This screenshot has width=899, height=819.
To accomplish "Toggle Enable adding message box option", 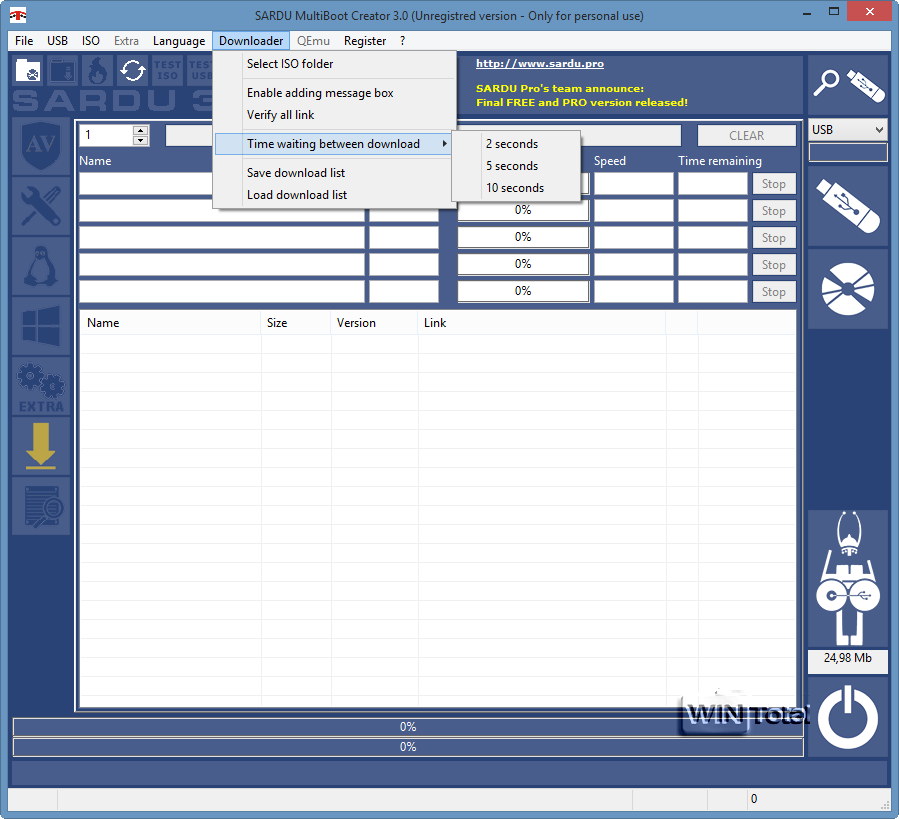I will (335, 93).
